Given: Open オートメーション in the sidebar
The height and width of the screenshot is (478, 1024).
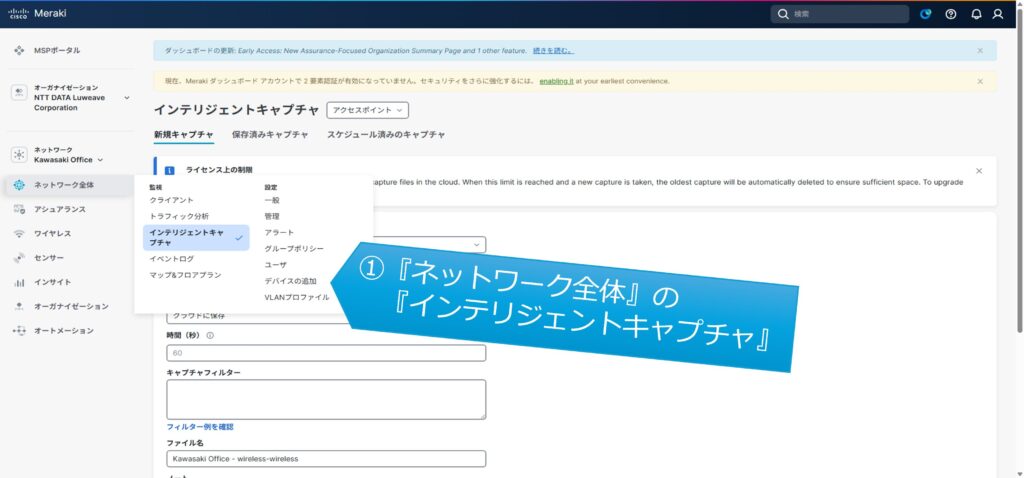Looking at the screenshot, I should point(63,331).
